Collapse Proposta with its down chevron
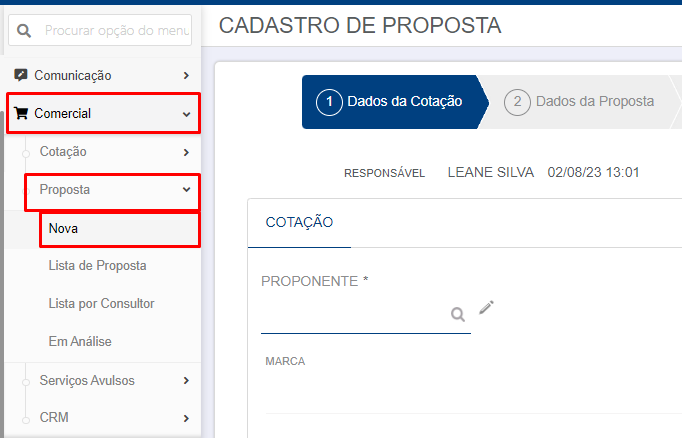Image resolution: width=682 pixels, height=438 pixels. [187, 190]
